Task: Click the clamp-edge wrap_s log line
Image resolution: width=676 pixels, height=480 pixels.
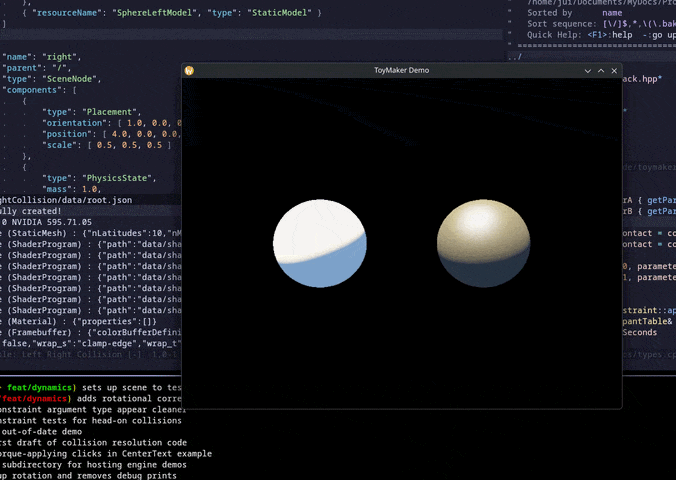Action: click(x=91, y=343)
